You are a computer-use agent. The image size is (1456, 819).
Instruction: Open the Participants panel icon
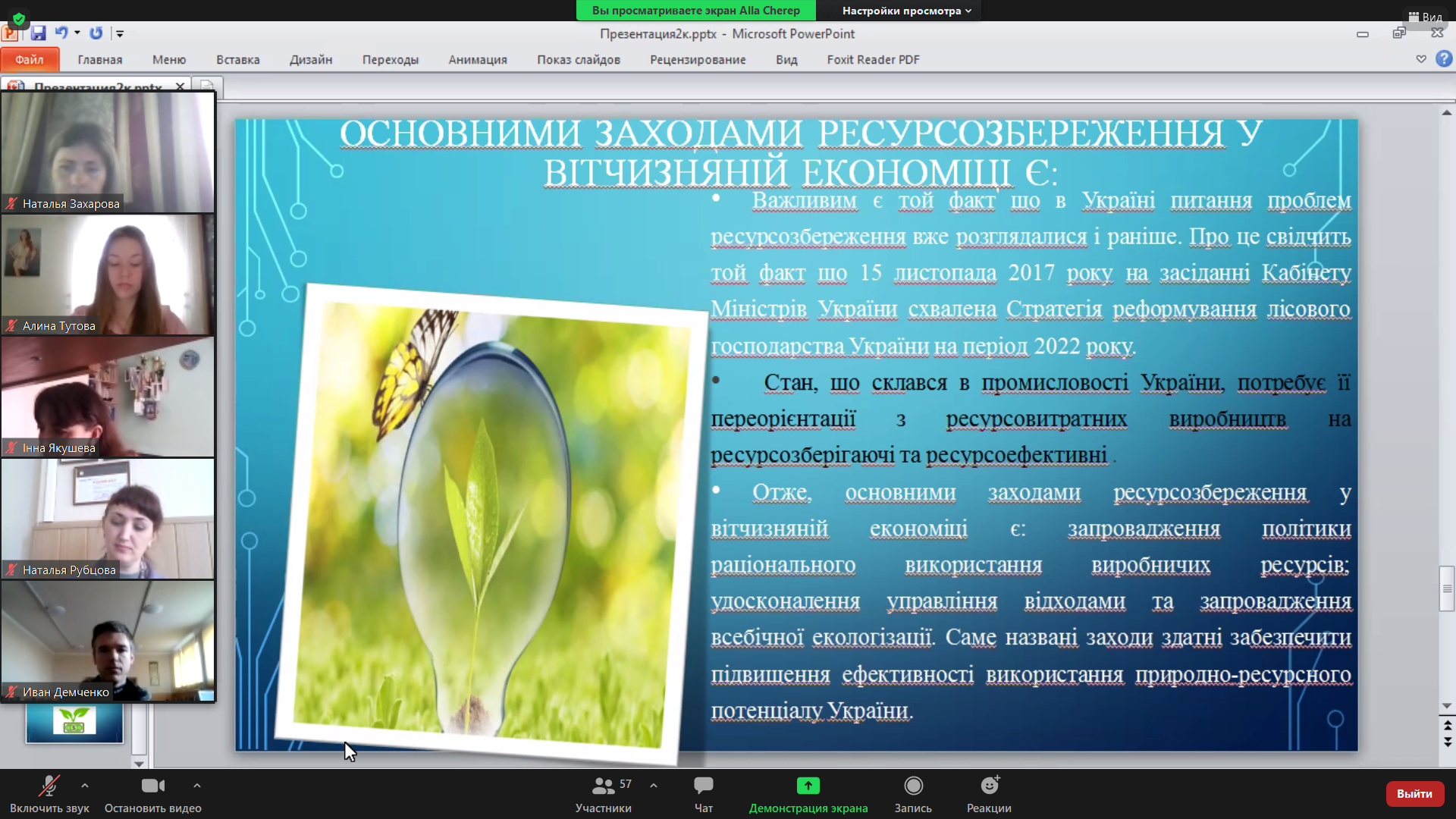point(603,786)
